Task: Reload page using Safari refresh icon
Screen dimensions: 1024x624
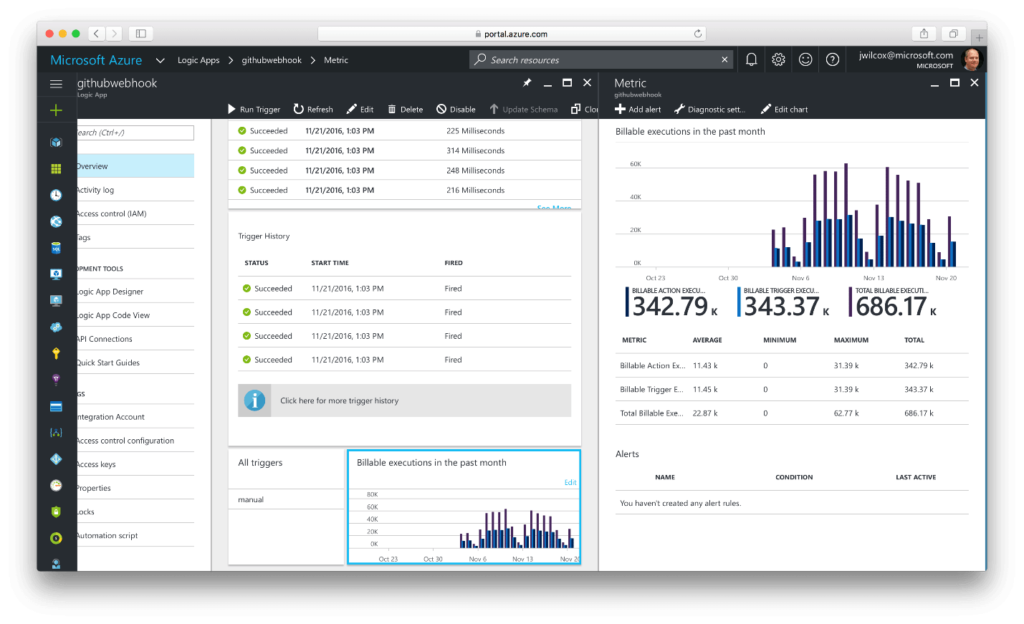Action: tap(698, 34)
